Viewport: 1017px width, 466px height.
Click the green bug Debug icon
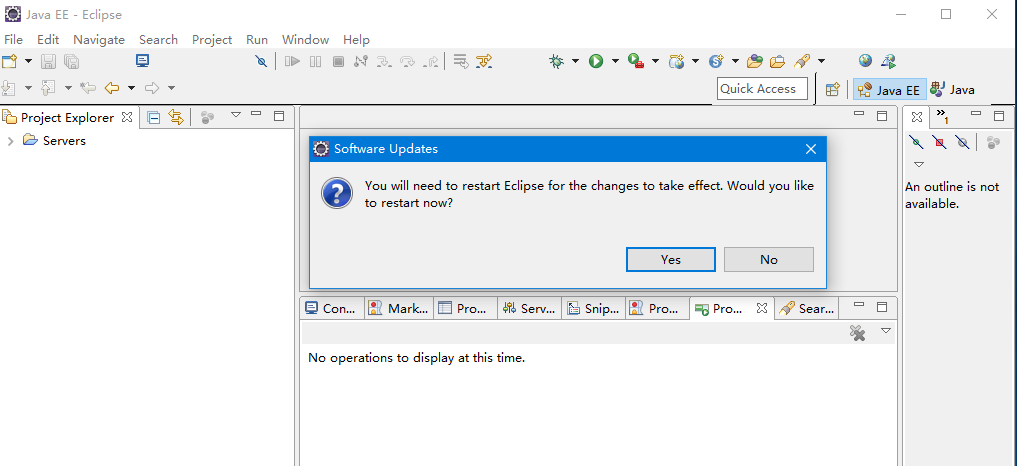[556, 62]
